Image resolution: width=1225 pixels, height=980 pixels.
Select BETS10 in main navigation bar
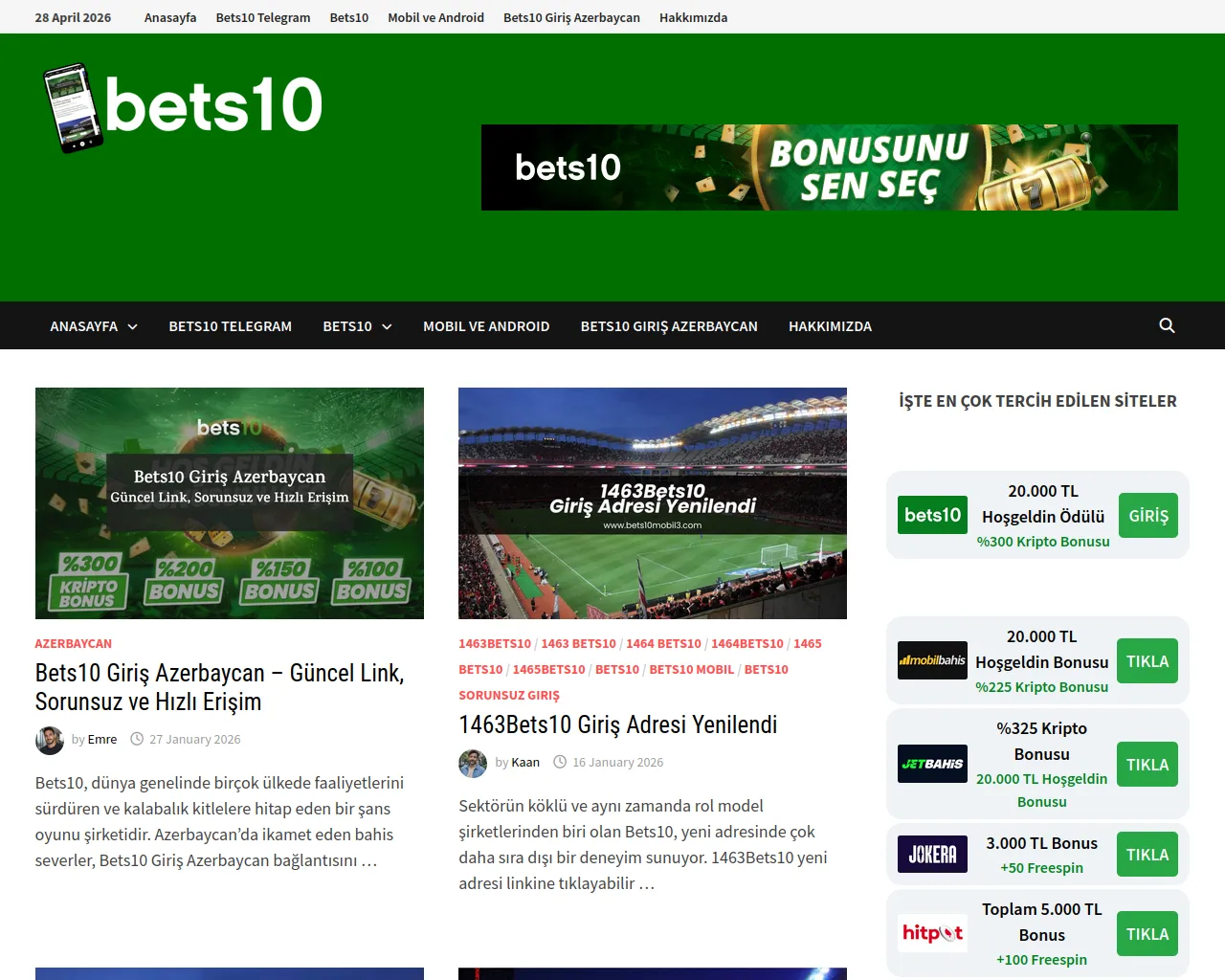click(x=347, y=326)
